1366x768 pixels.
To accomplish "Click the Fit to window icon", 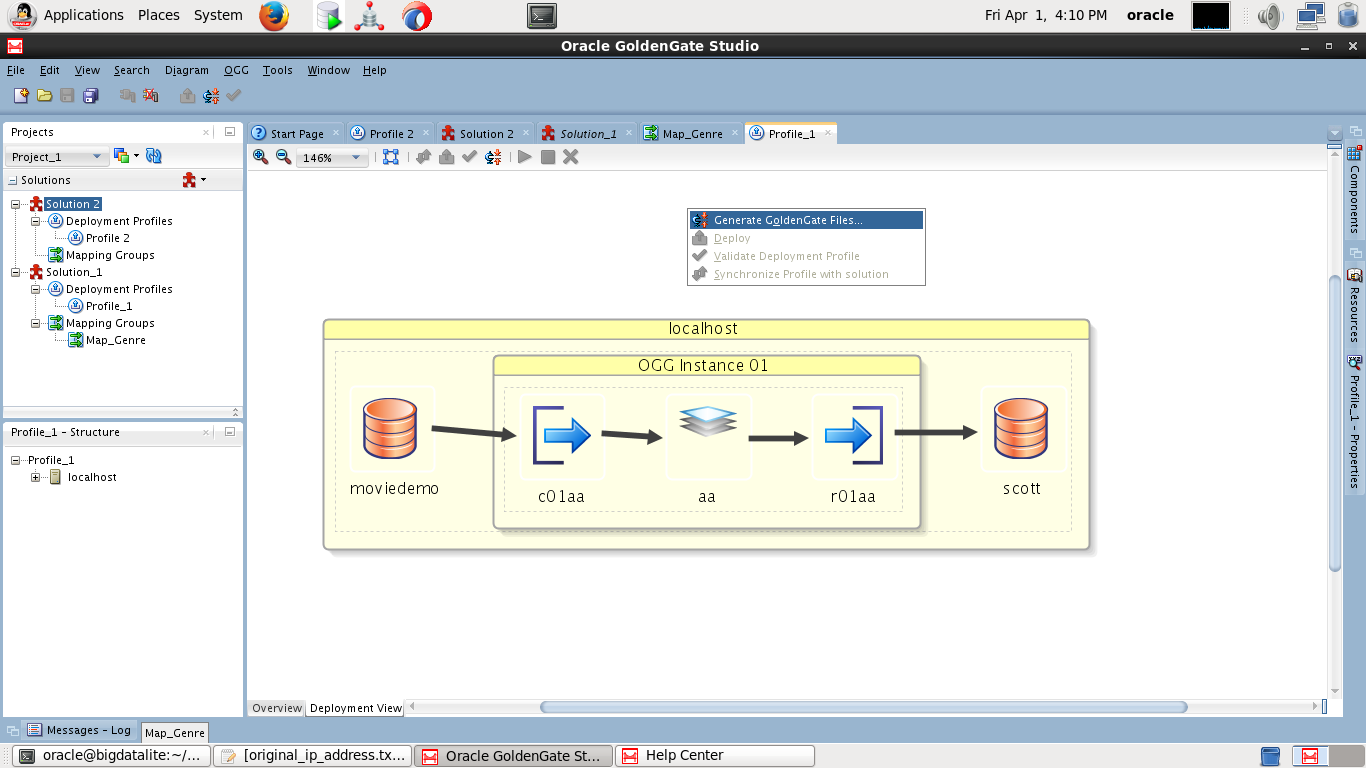I will pyautogui.click(x=391, y=157).
